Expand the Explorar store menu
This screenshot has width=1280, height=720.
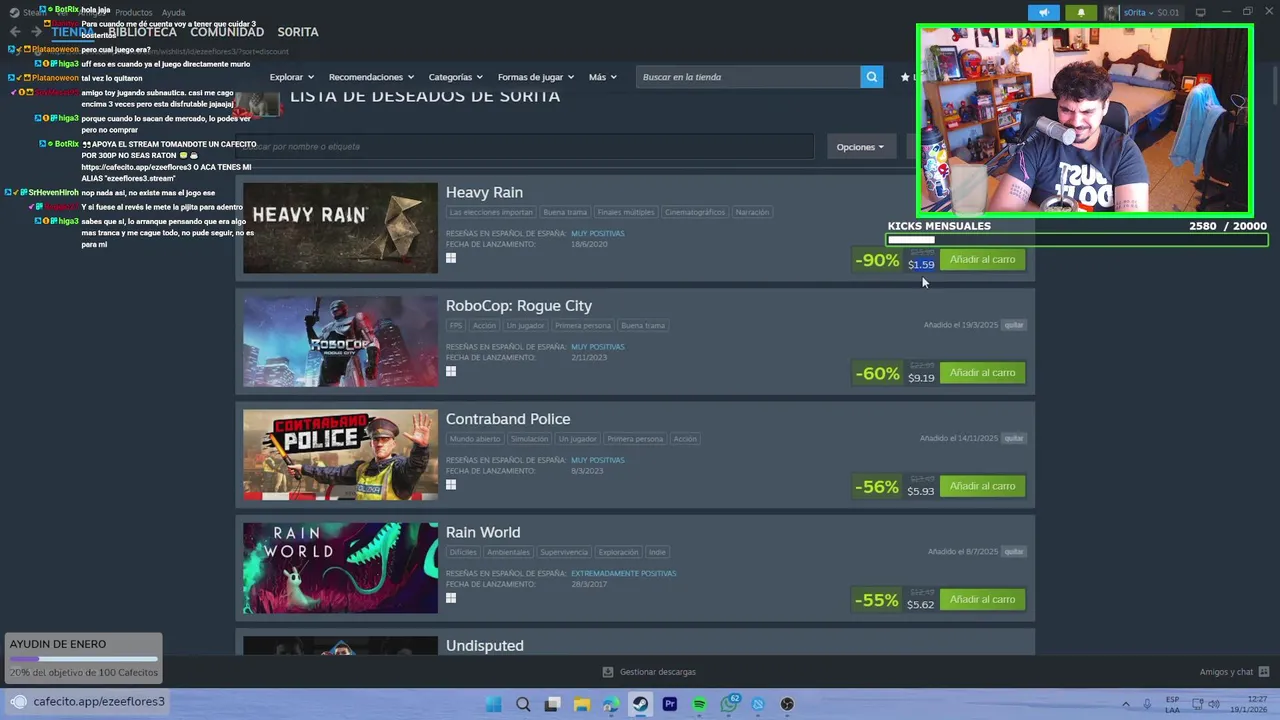[x=292, y=77]
